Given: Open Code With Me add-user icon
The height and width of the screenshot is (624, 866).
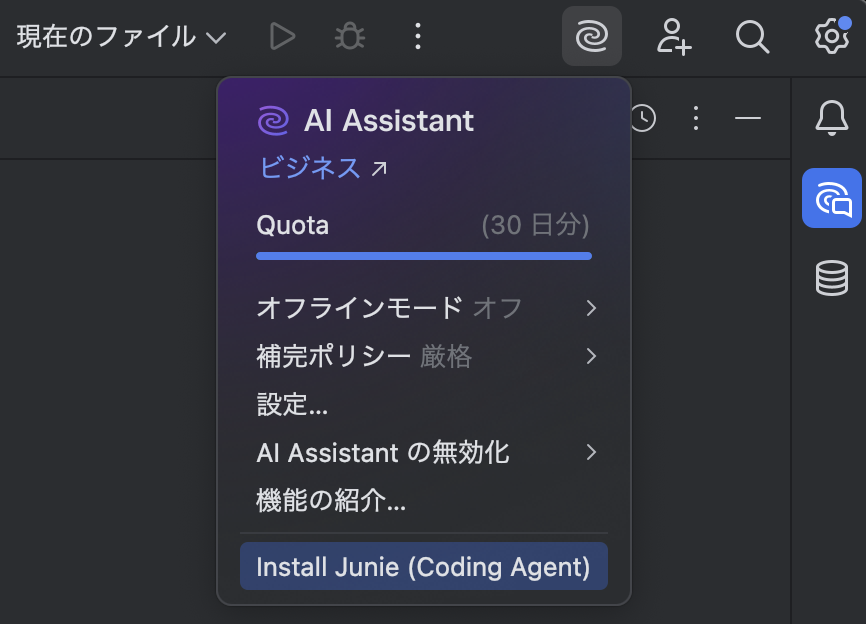Looking at the screenshot, I should 674,37.
